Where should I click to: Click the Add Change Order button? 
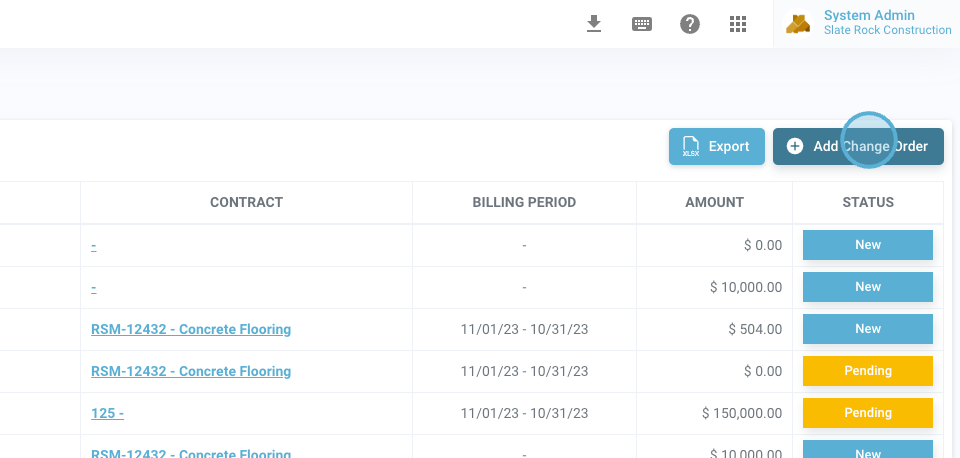(858, 146)
